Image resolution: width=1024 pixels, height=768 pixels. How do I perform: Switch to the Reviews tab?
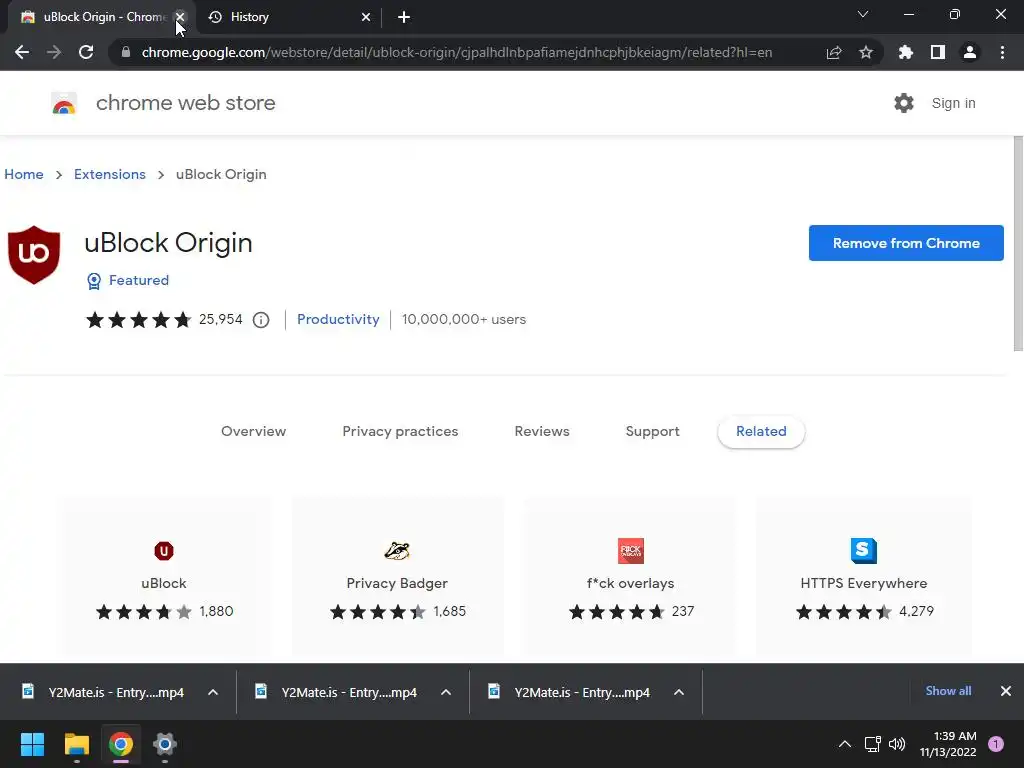542,432
